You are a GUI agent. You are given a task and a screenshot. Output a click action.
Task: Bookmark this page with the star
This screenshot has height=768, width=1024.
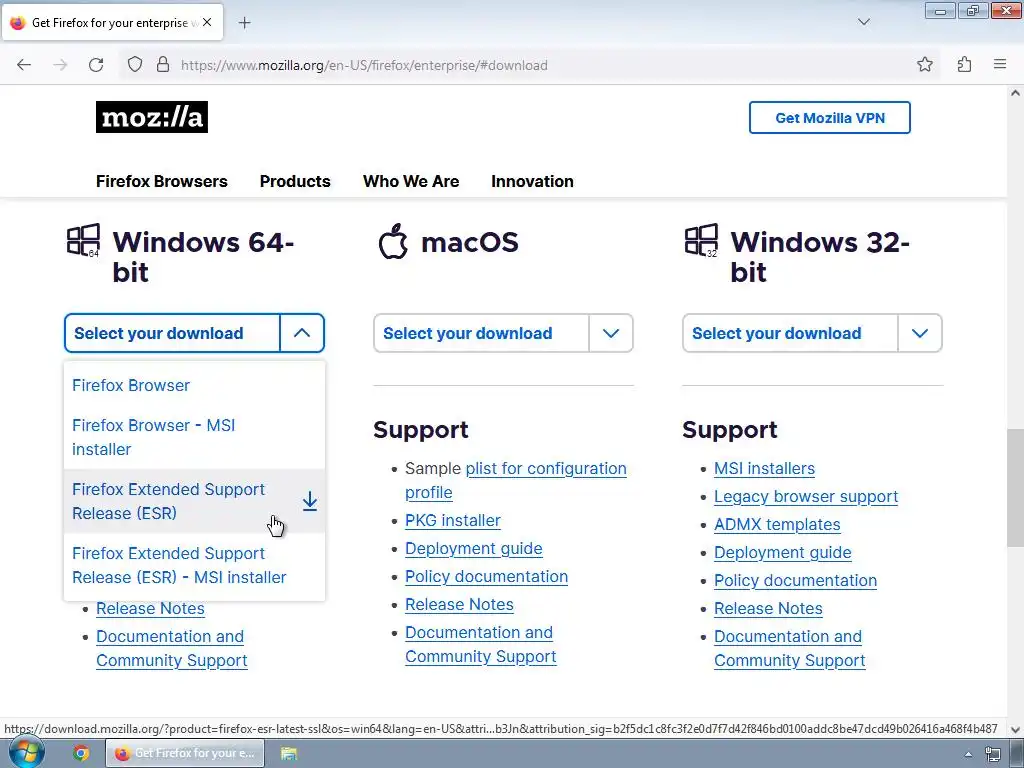(925, 65)
